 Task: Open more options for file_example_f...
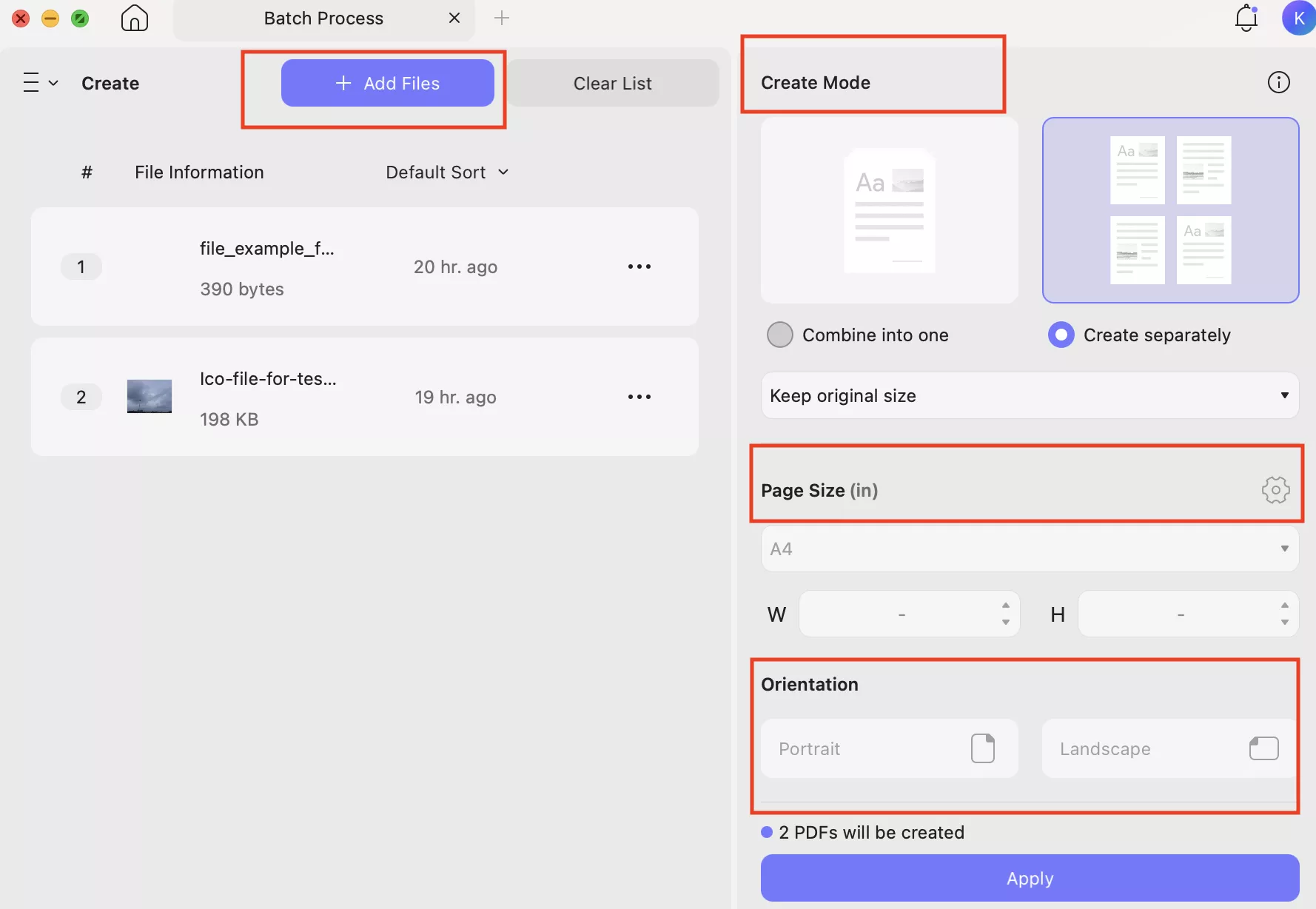(x=639, y=266)
